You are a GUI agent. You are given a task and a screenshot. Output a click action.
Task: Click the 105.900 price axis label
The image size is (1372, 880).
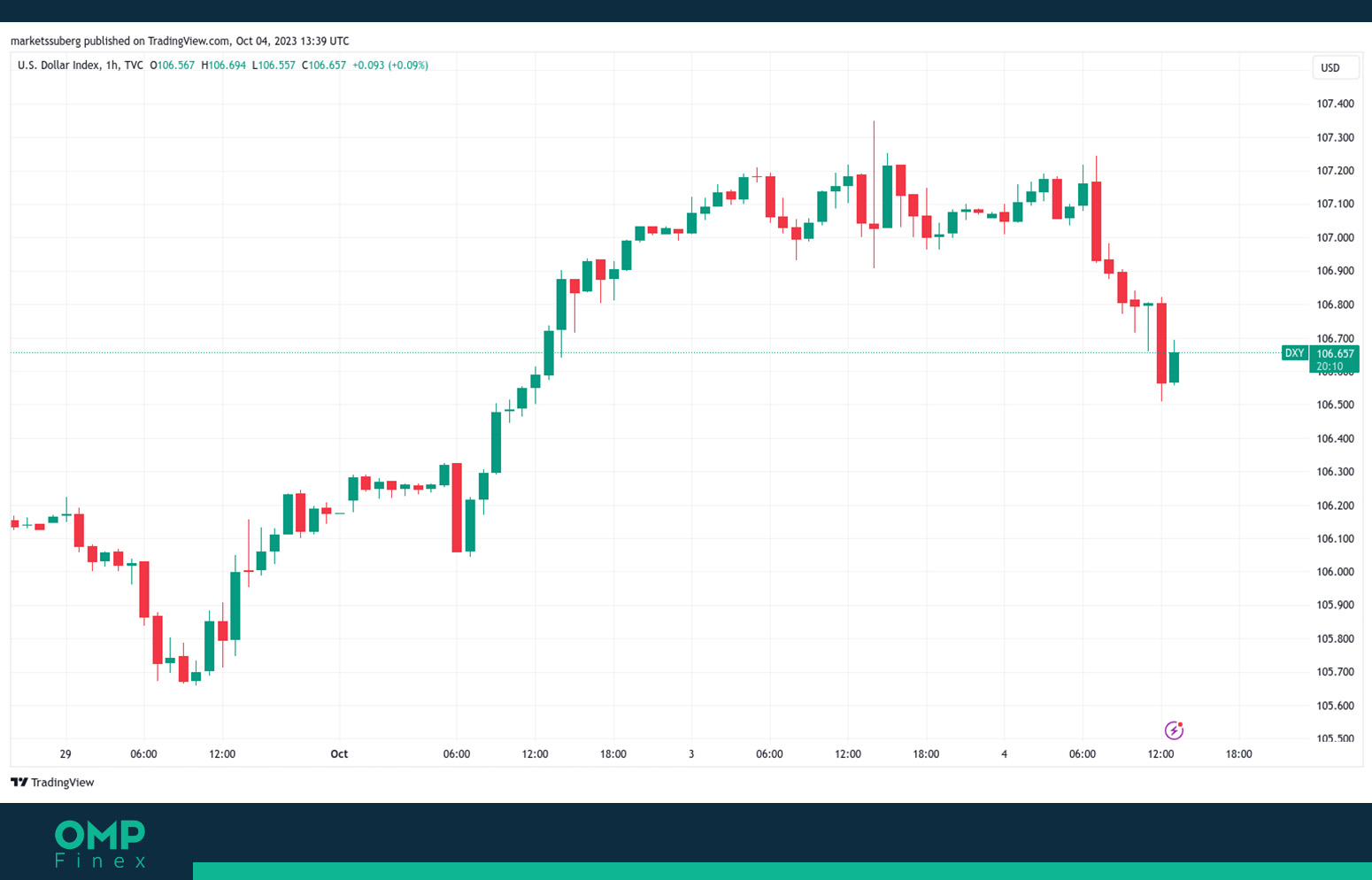(1335, 605)
